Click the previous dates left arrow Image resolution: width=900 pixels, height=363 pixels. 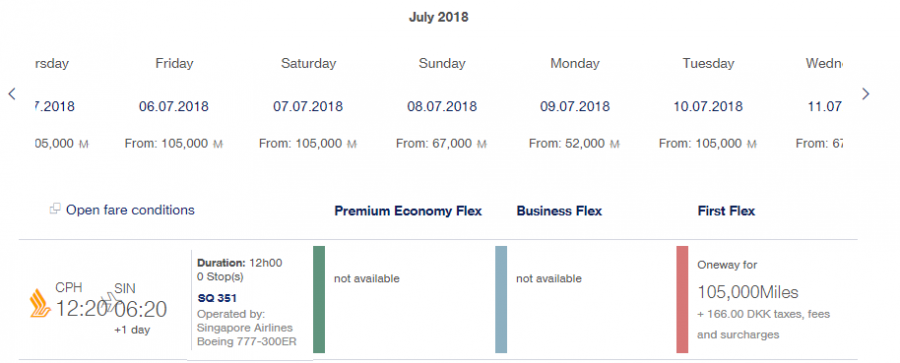tap(12, 94)
